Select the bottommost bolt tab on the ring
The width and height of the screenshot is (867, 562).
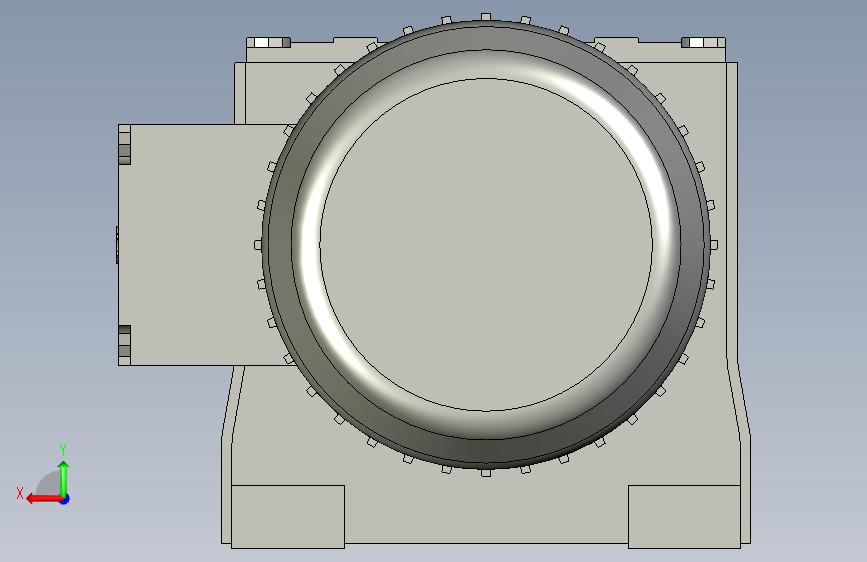click(x=486, y=473)
